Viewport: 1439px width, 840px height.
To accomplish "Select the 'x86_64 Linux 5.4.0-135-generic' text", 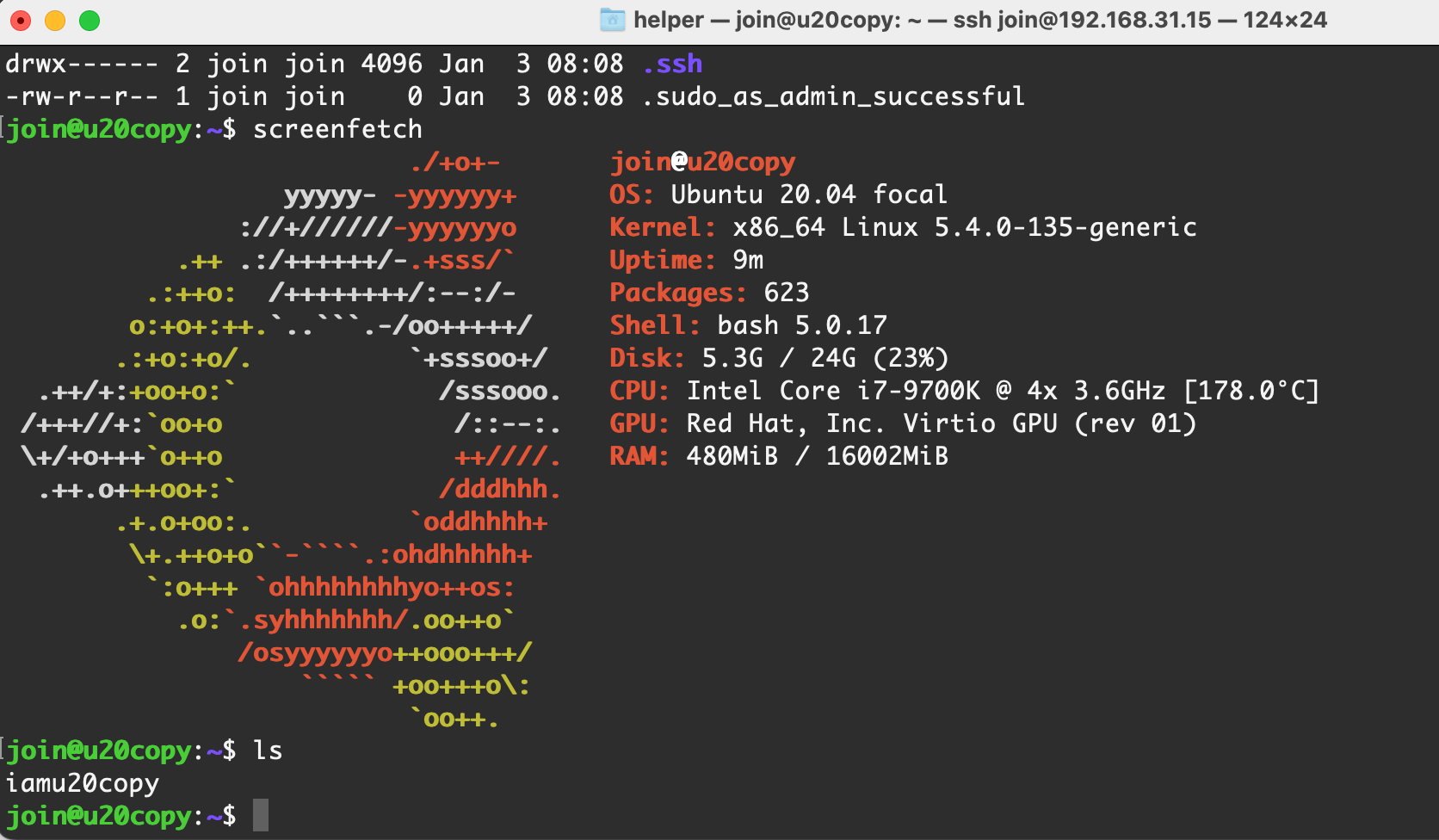I will [965, 227].
